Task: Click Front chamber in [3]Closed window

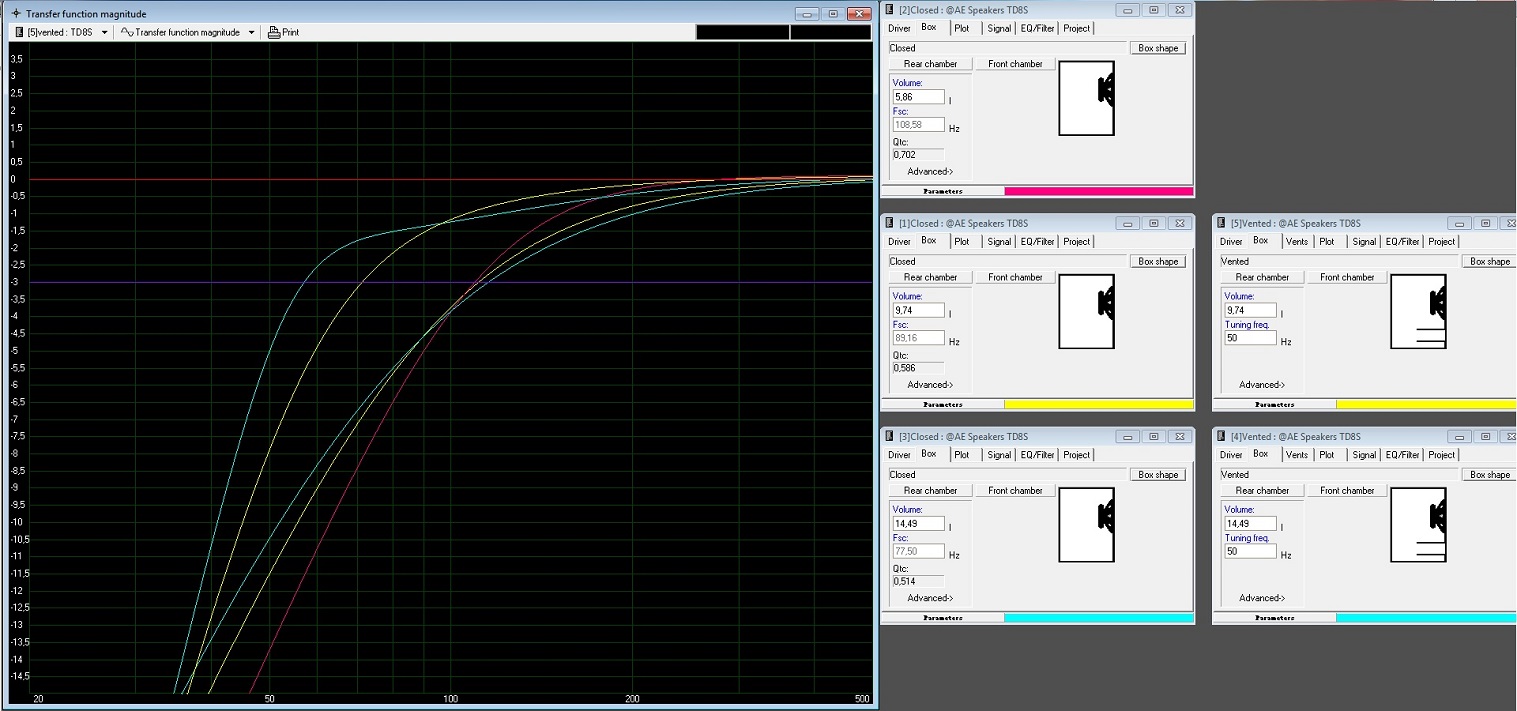Action: click(1015, 490)
